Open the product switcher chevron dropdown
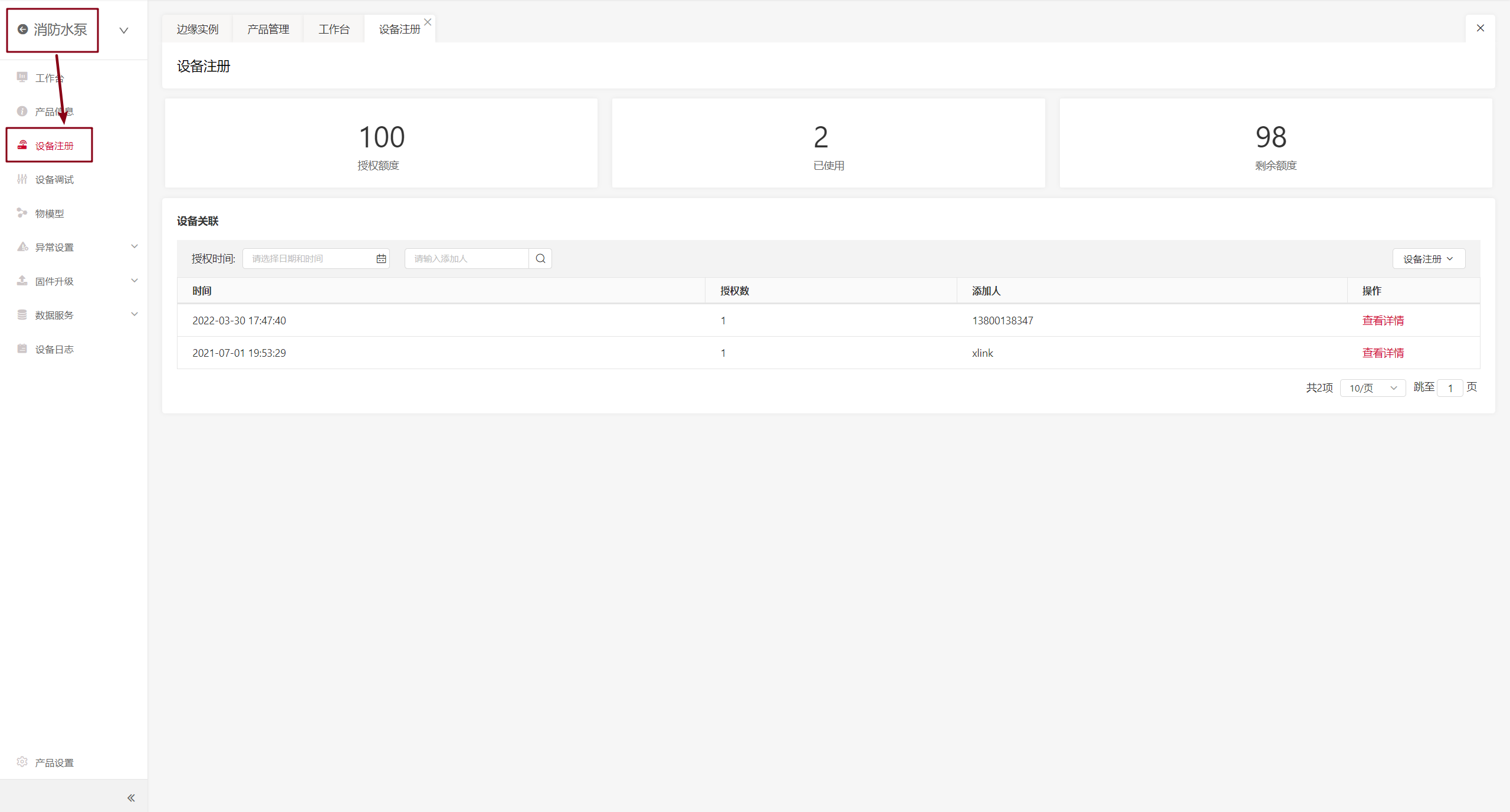 [124, 30]
